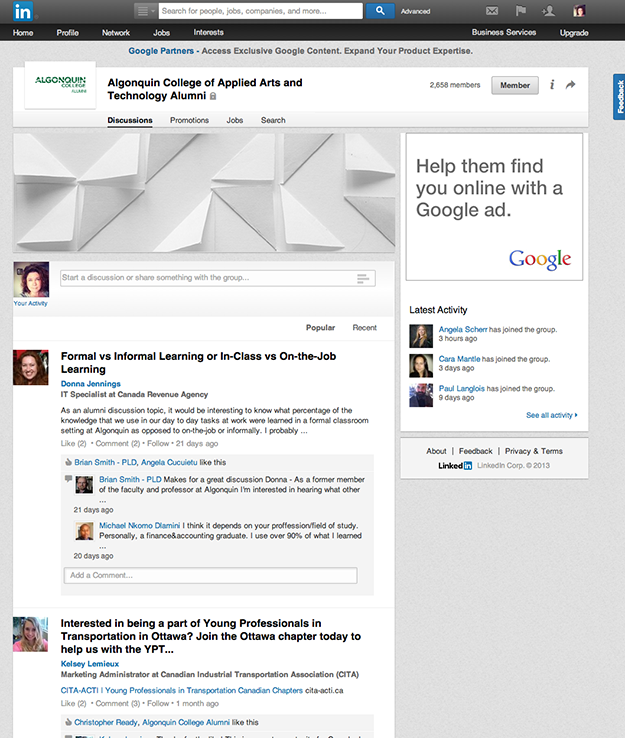The width and height of the screenshot is (625, 738).
Task: Open the Advanced search link
Action: click(415, 11)
